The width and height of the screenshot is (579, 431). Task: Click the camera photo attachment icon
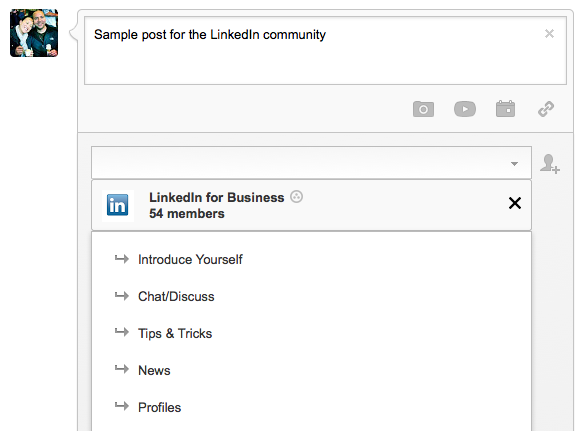pos(423,109)
